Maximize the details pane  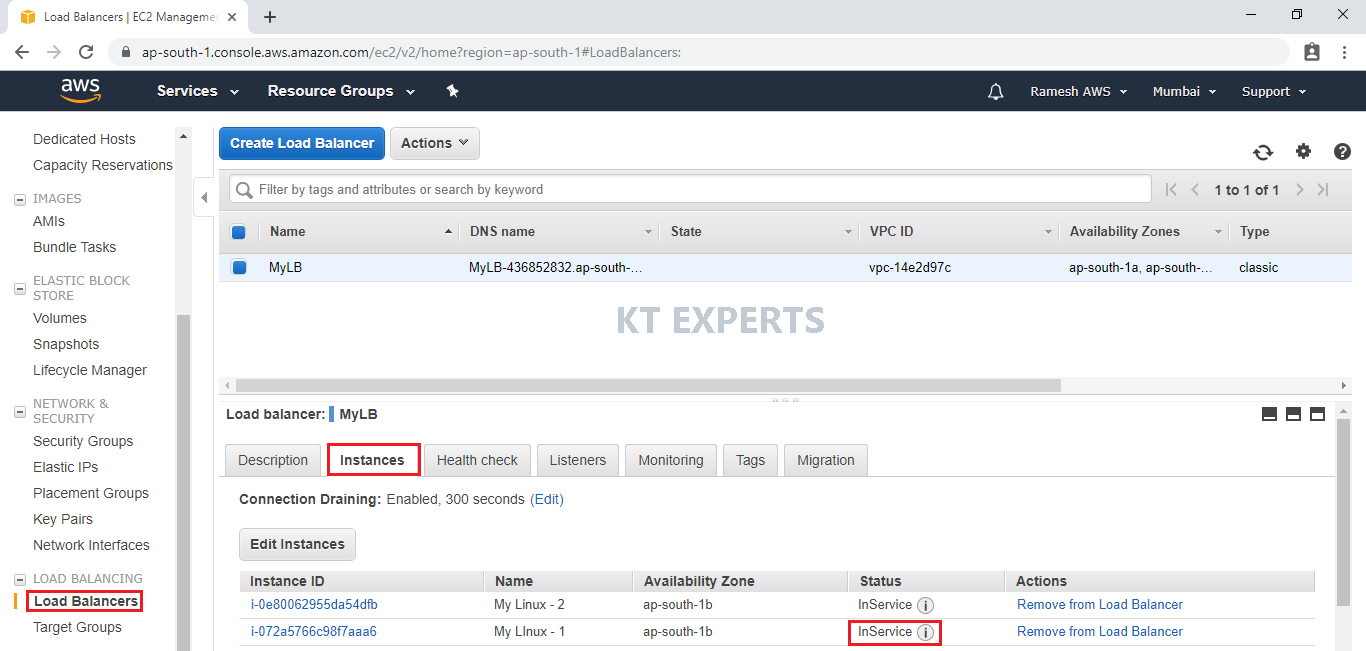point(1317,414)
